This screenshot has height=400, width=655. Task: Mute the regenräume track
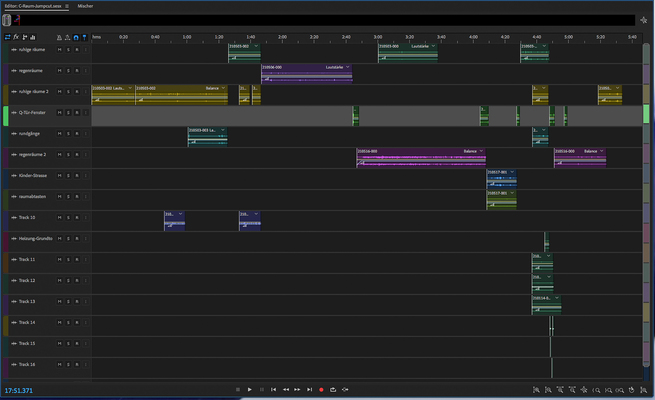[x=60, y=69]
